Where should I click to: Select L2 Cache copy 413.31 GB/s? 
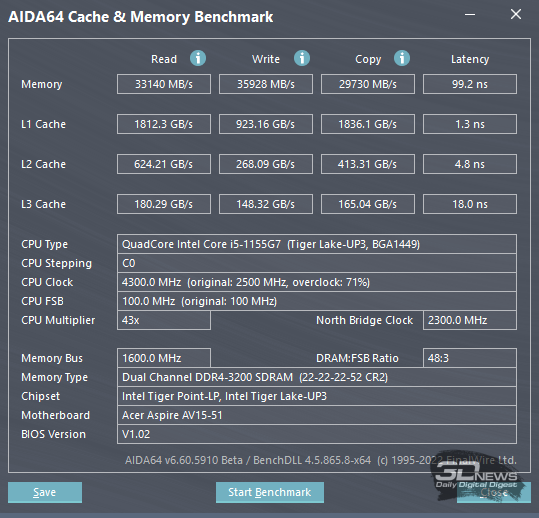[x=368, y=164]
